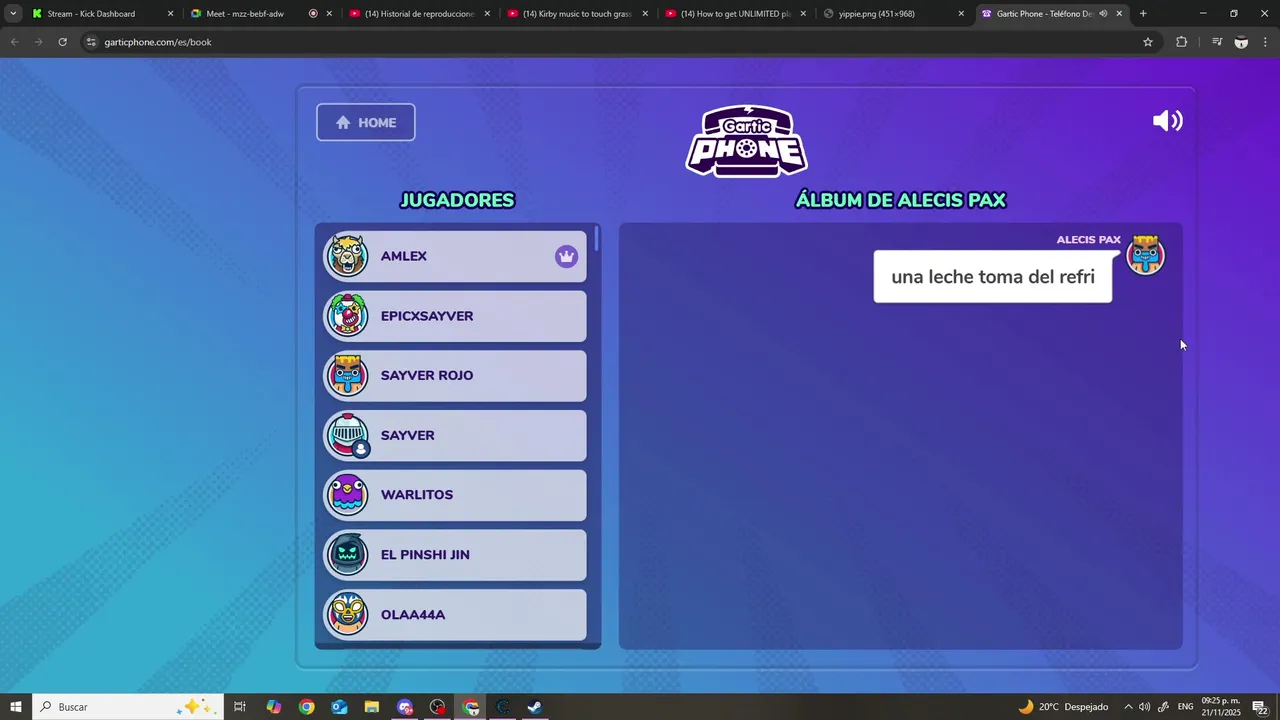Viewport: 1280px width, 720px height.
Task: Click the browser address bar URL
Action: click(158, 42)
